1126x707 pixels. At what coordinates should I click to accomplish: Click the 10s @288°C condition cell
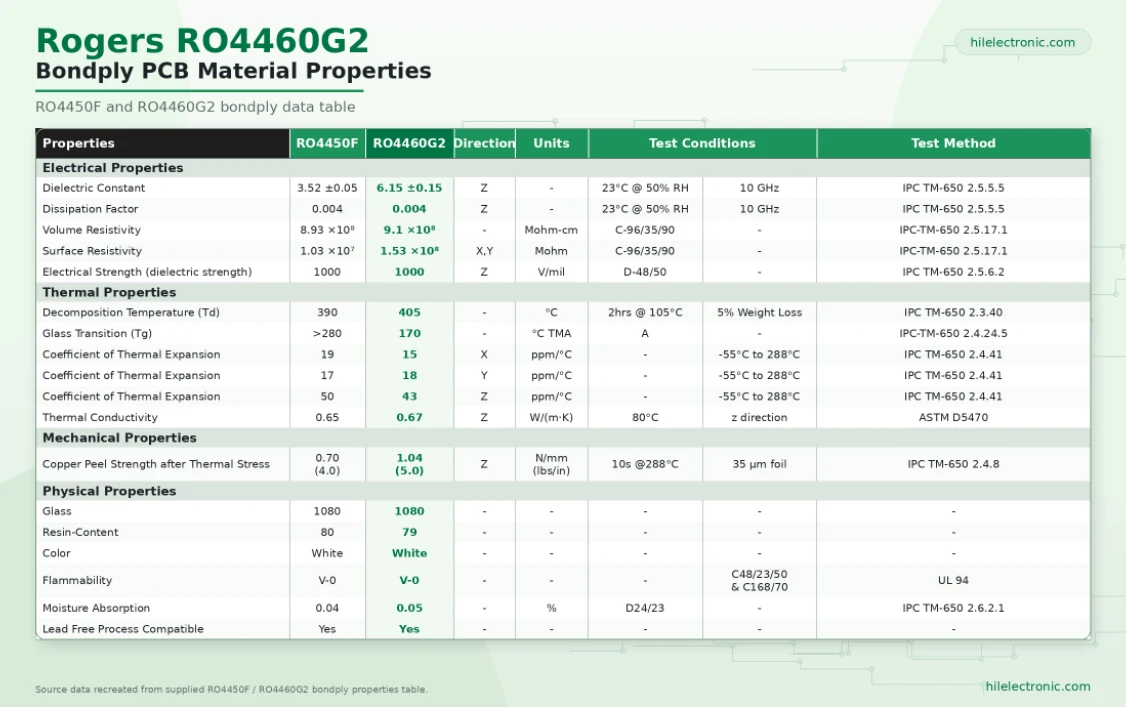(x=645, y=464)
